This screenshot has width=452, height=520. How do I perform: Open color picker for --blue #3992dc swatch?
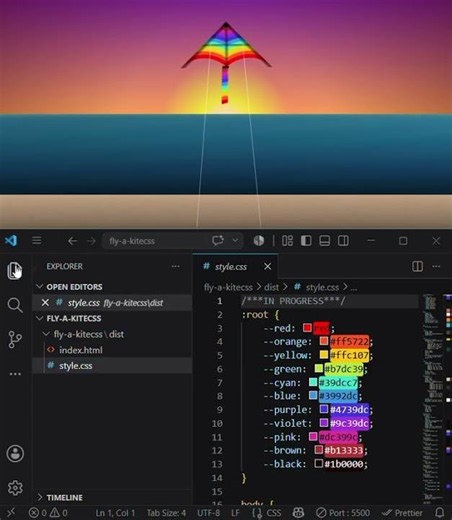pos(313,396)
